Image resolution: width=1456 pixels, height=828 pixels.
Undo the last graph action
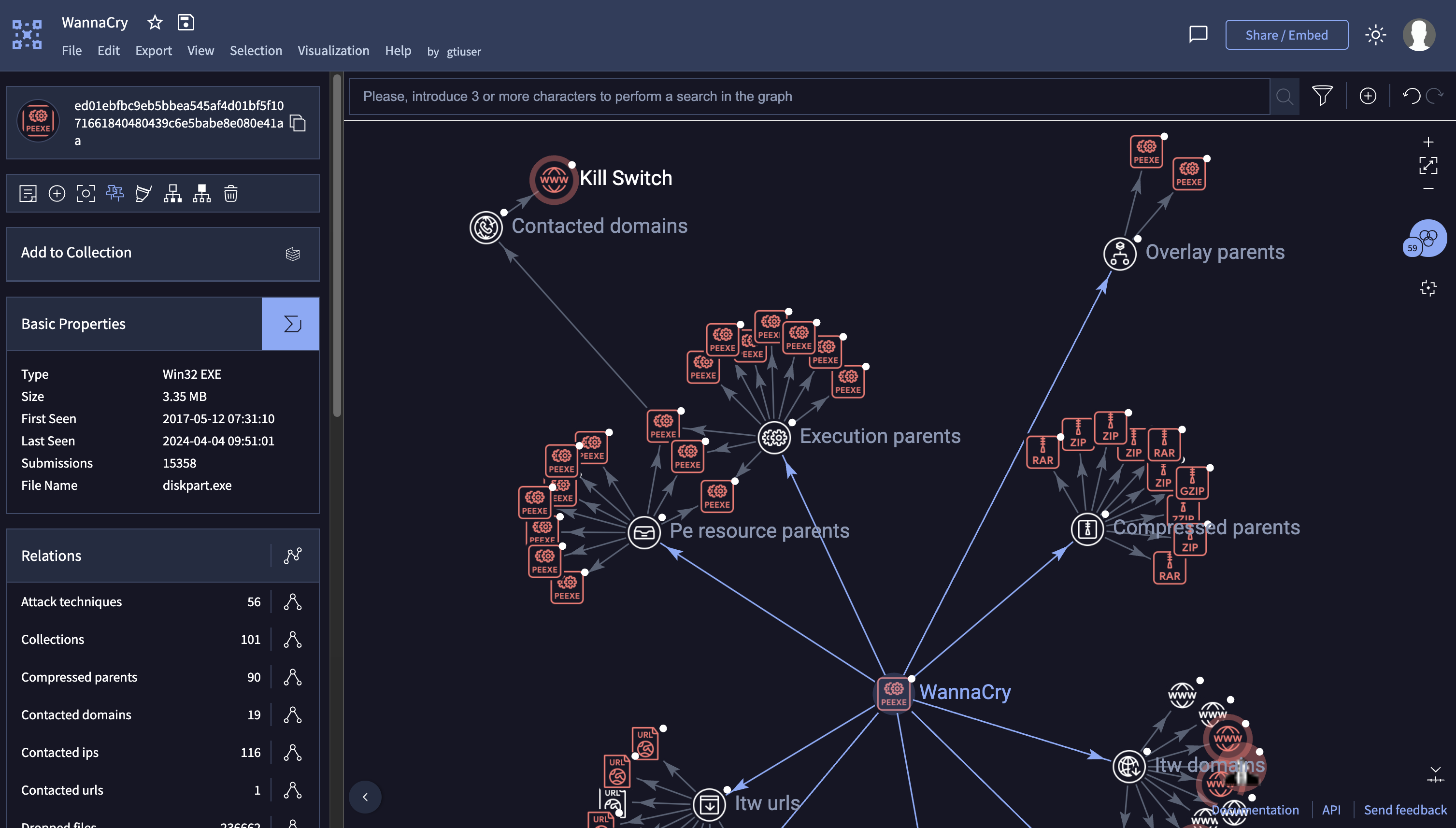point(1411,96)
